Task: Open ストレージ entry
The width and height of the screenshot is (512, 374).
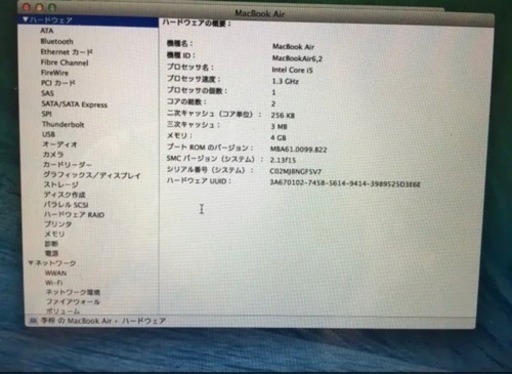Action: click(x=61, y=184)
